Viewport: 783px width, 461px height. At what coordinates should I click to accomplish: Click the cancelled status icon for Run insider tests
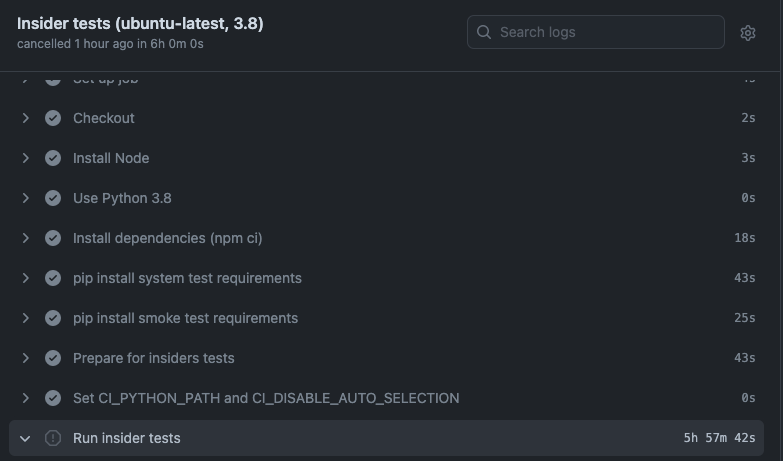[x=53, y=438]
